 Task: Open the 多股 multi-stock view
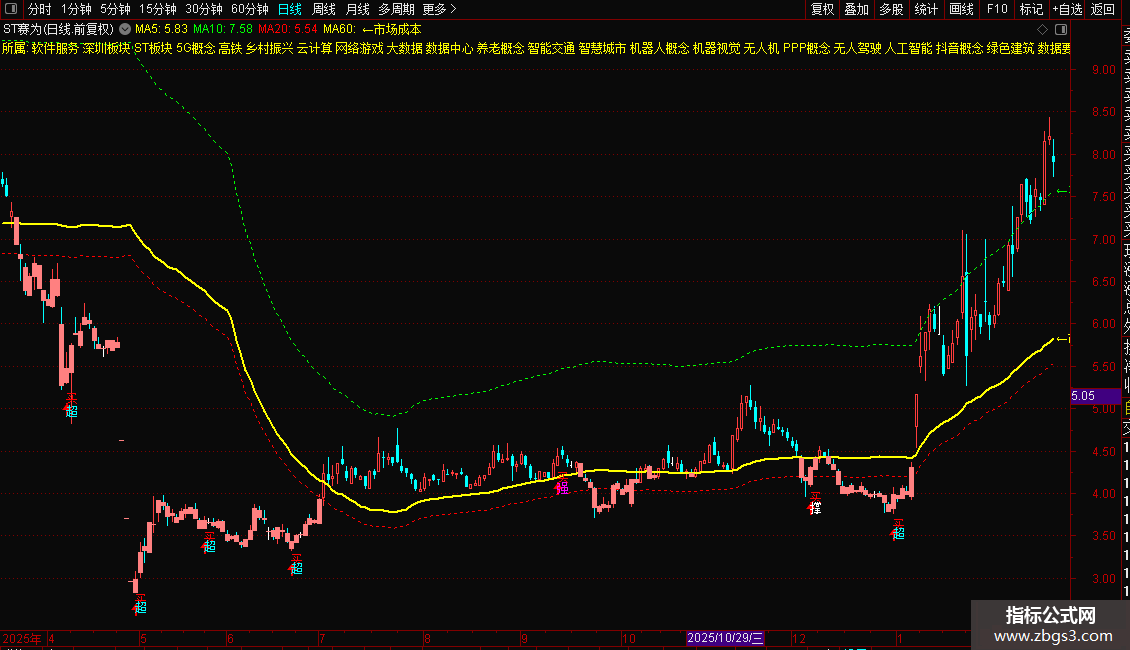pyautogui.click(x=891, y=9)
